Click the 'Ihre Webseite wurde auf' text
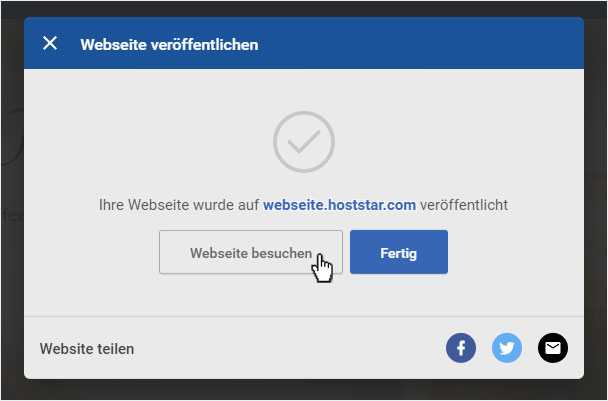This screenshot has height=401, width=608. click(x=179, y=205)
